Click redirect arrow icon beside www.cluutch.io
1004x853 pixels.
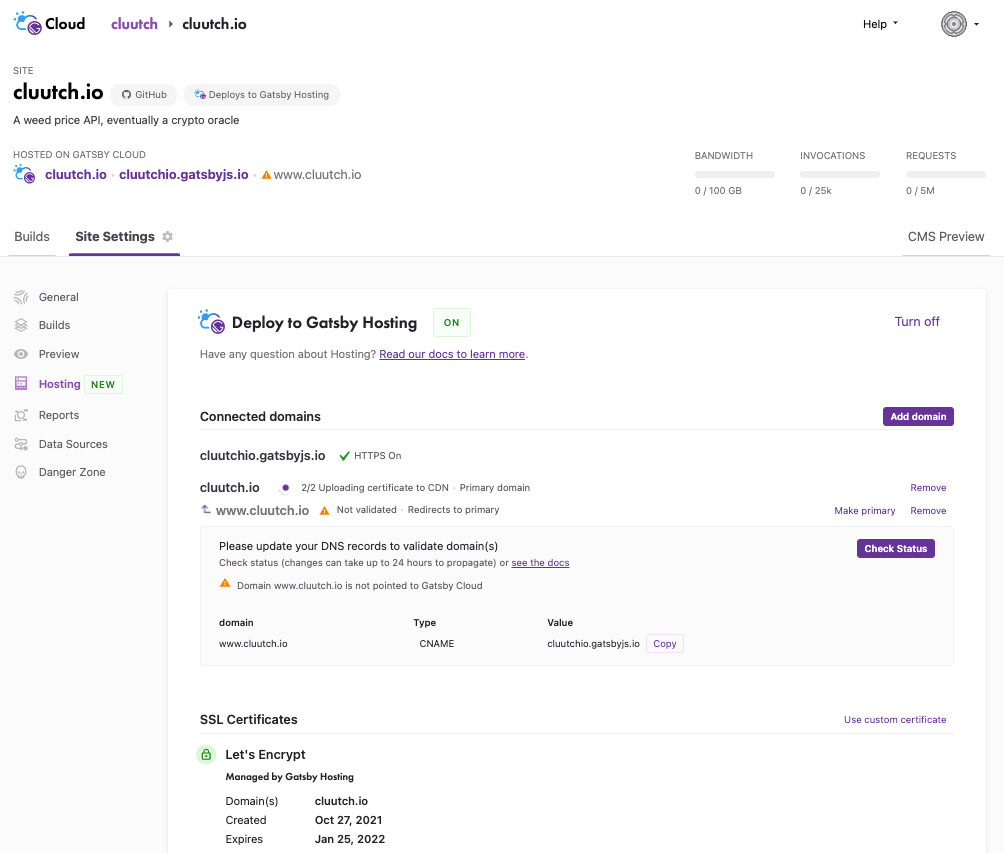206,509
